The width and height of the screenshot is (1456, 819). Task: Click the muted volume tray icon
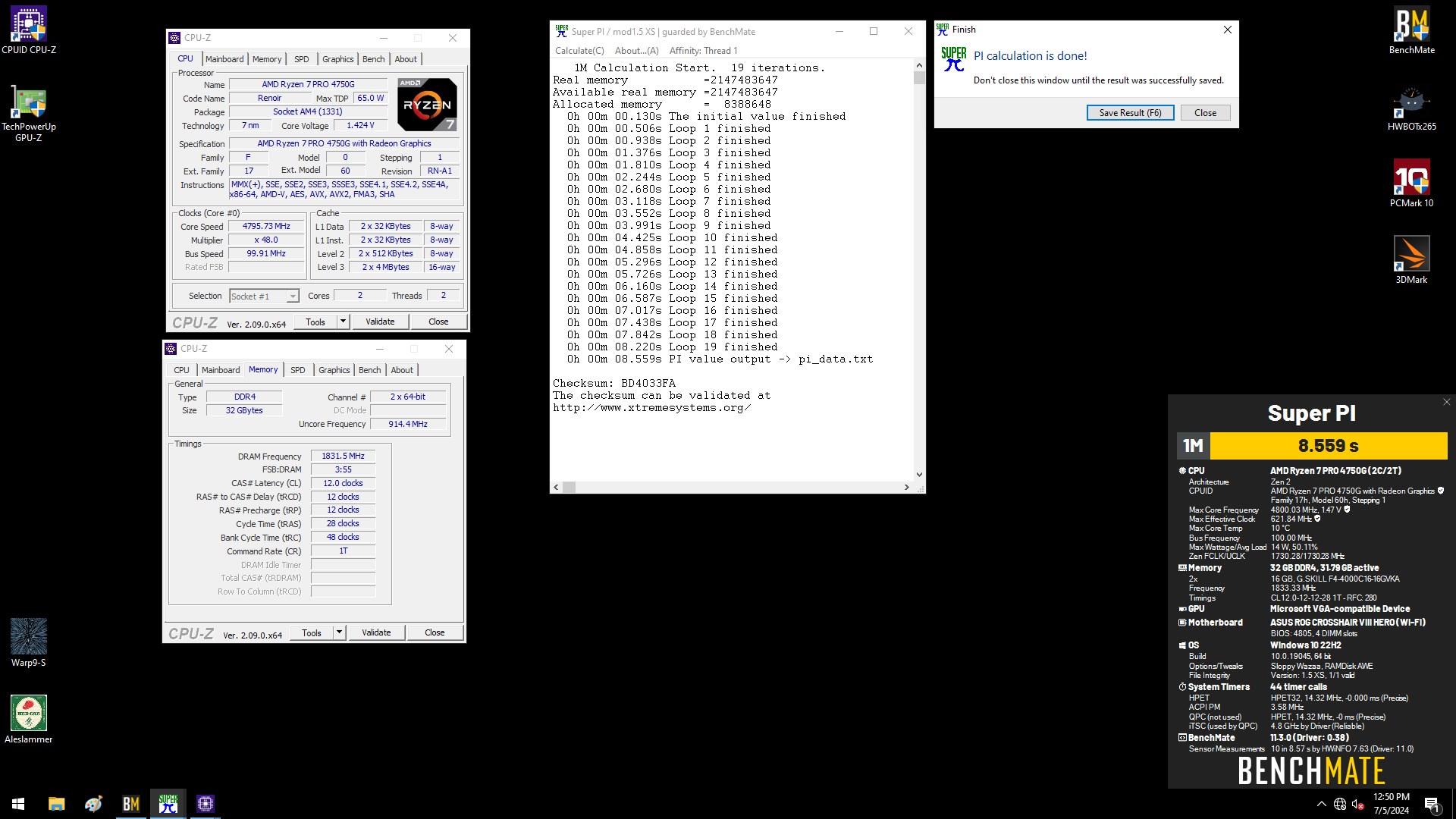(1358, 804)
